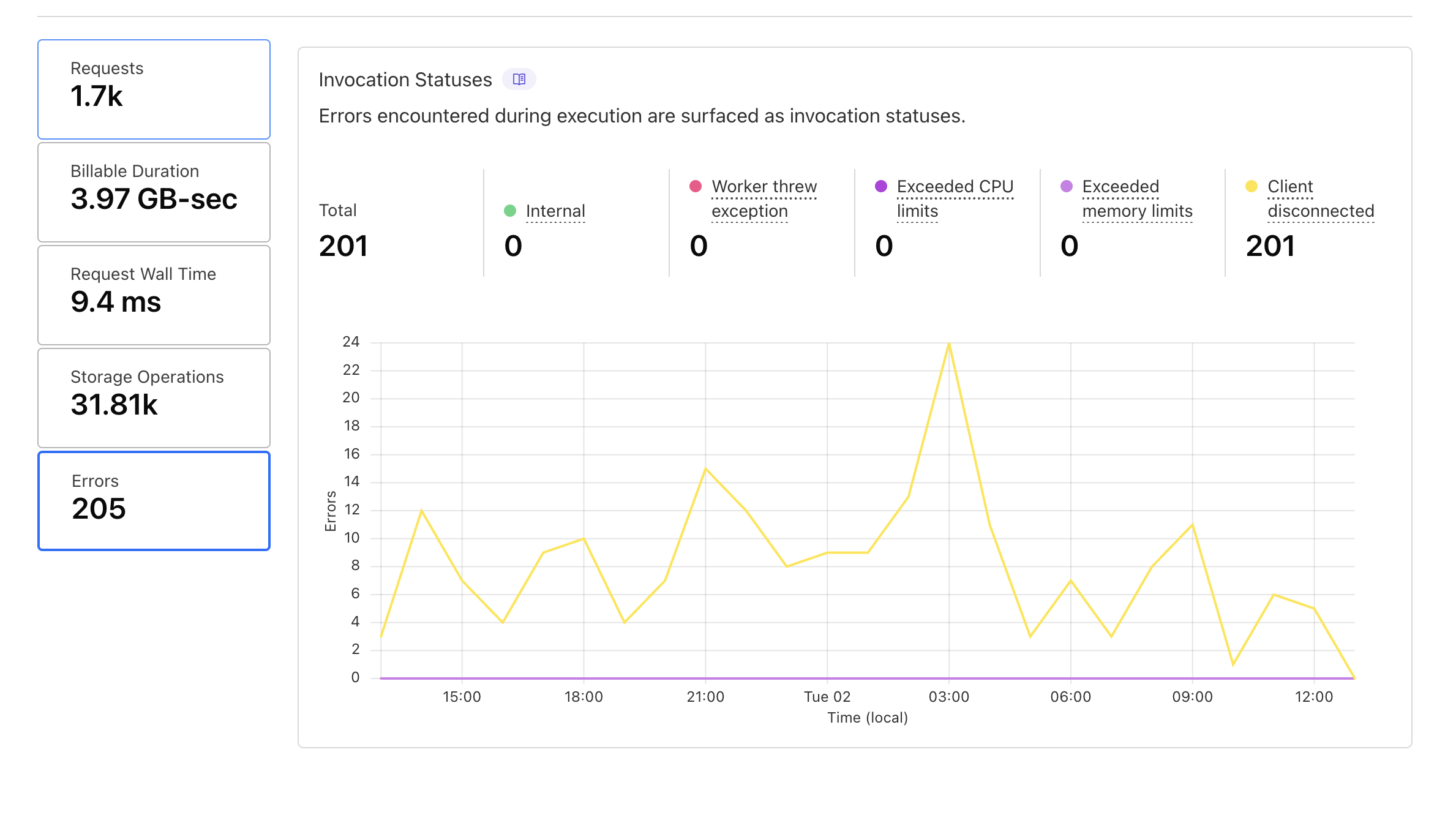Click the 03:00 time axis marker
This screenshot has width=1456, height=823.
pyautogui.click(x=948, y=696)
